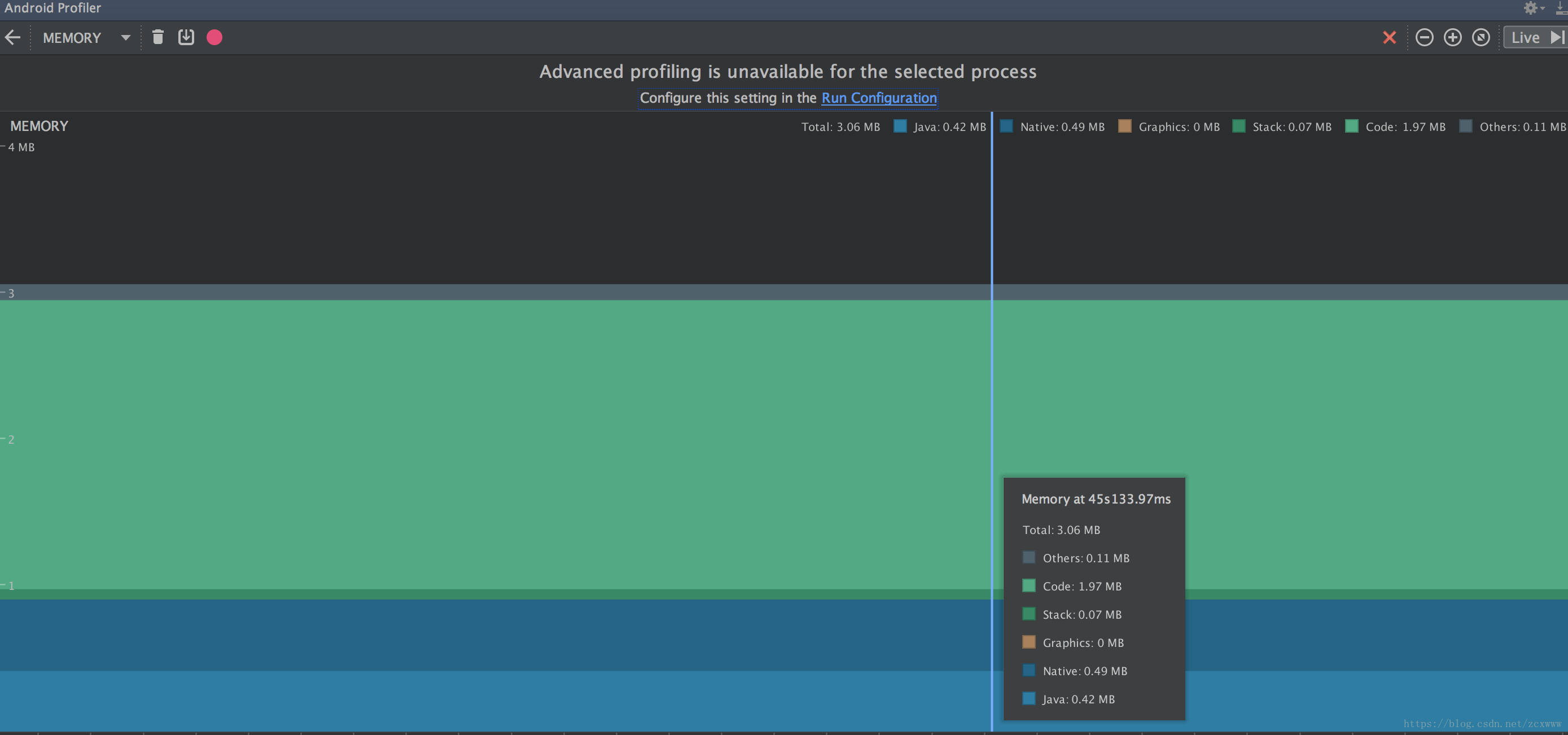
Task: Click the 'Memory at 45s133.97ms' tooltip title
Action: 1096,500
